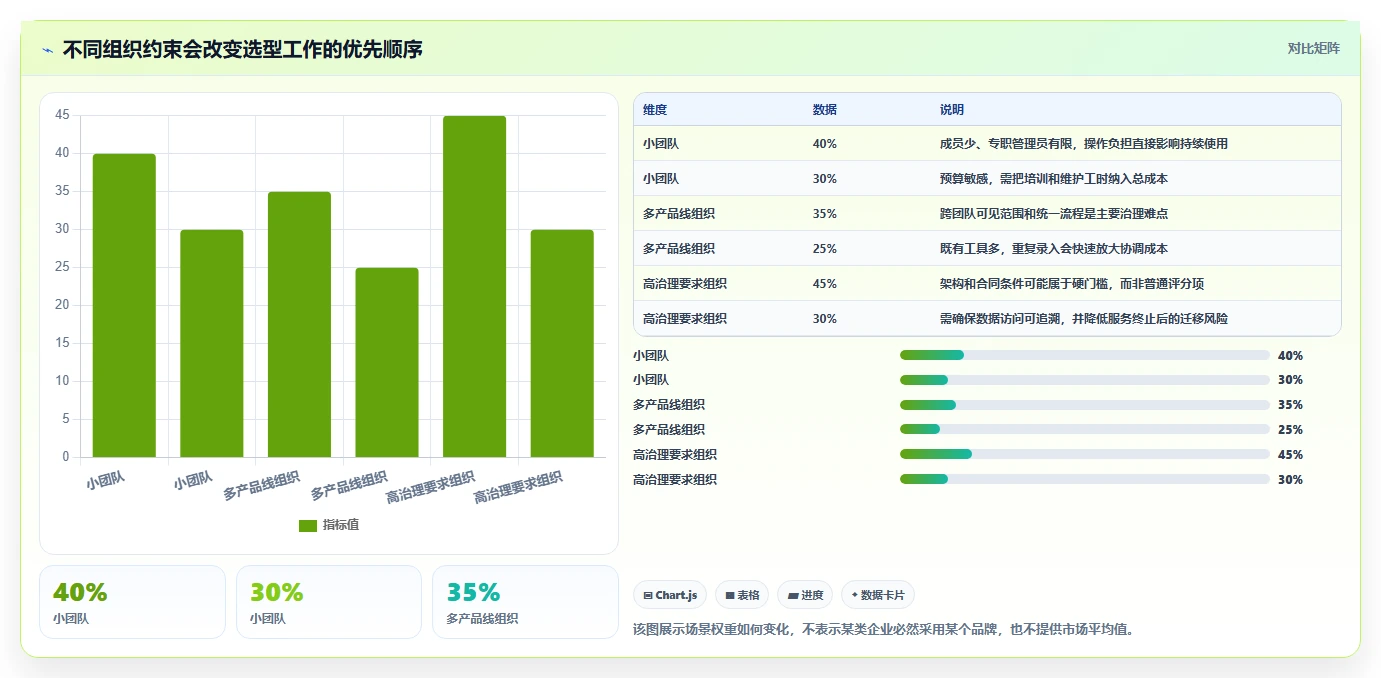Image resolution: width=1381 pixels, height=678 pixels.
Task: Click the 0 tick on the y-axis
Action: pyautogui.click(x=66, y=457)
